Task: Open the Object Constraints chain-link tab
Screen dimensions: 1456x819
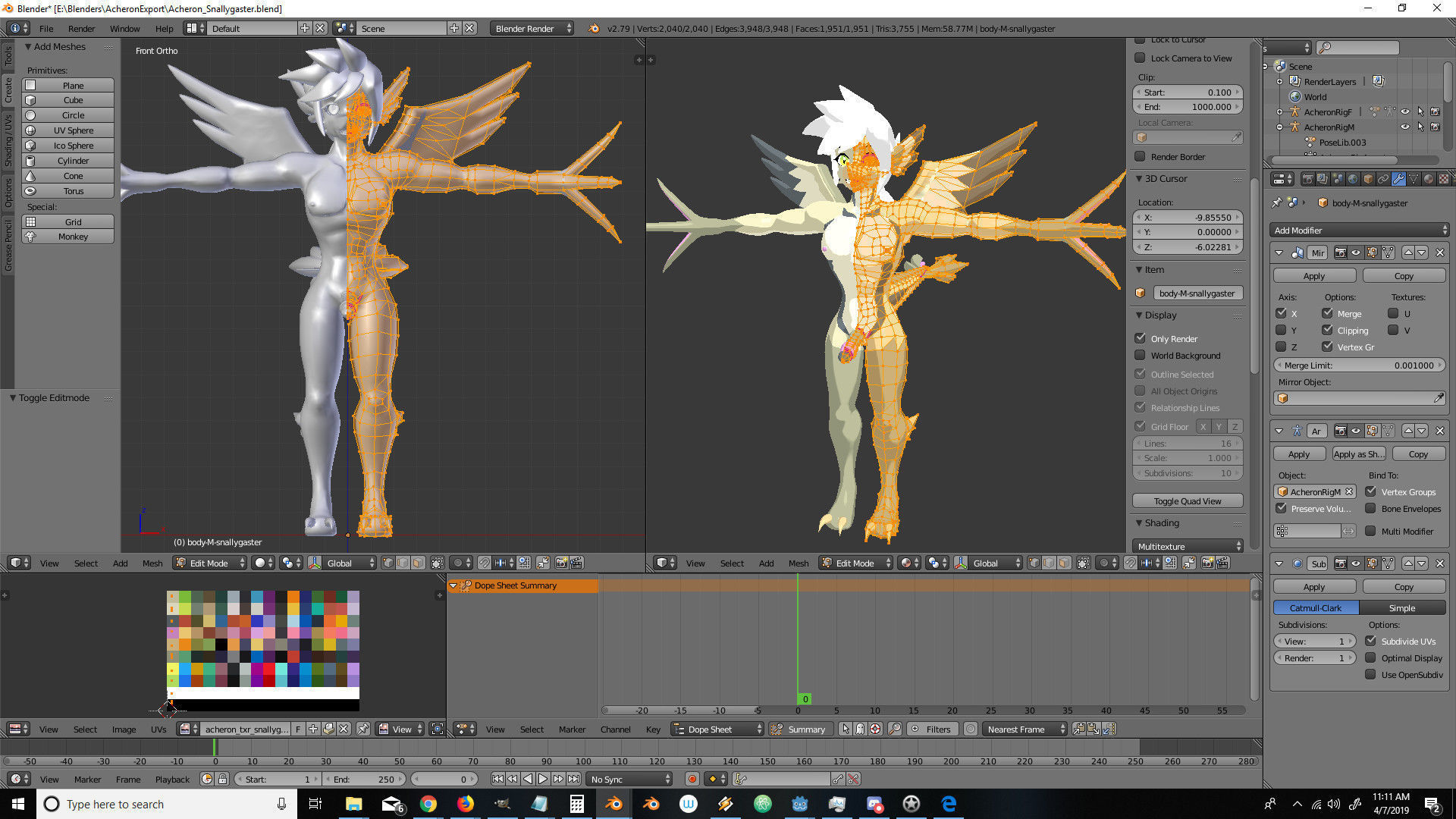Action: pos(1383,179)
